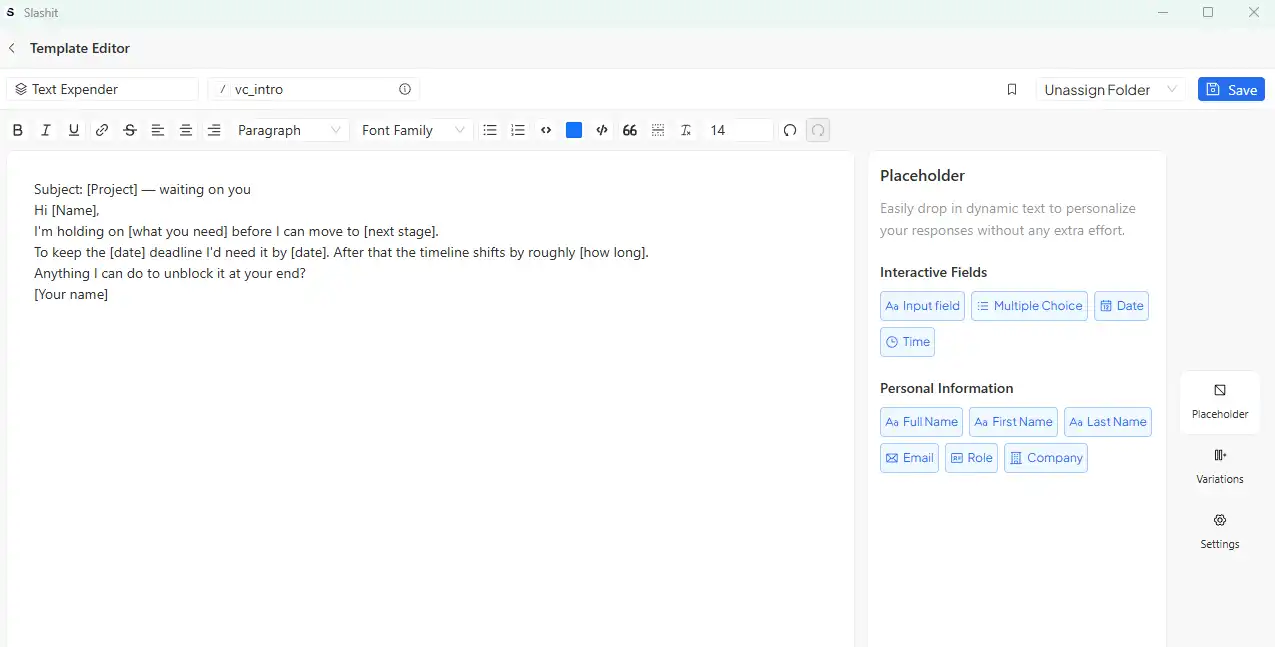Open the Font Family dropdown
The width and height of the screenshot is (1275, 647).
tap(414, 130)
